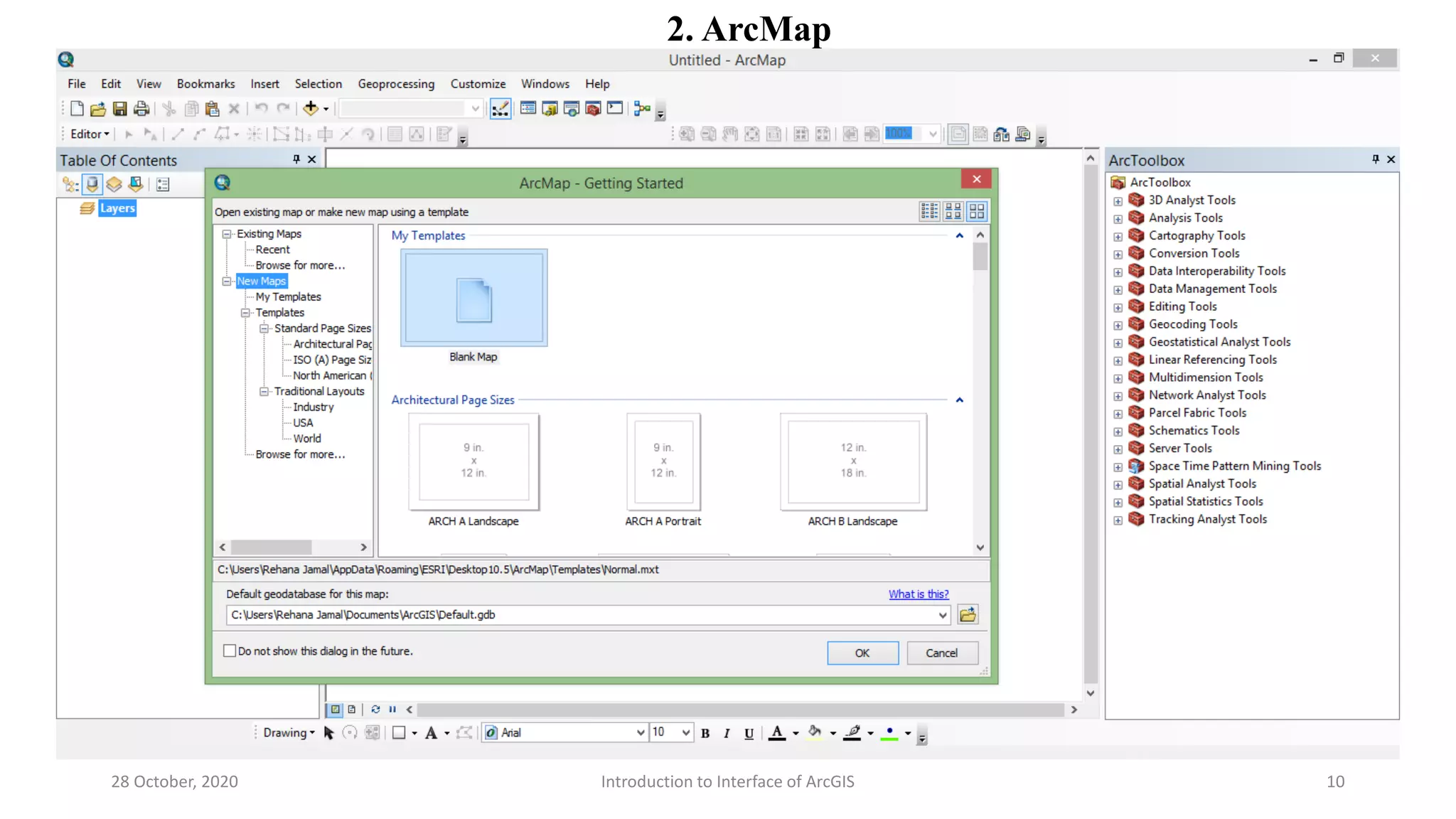The image size is (1456, 819).
Task: Open default geodatabase path dropdown
Action: (943, 615)
